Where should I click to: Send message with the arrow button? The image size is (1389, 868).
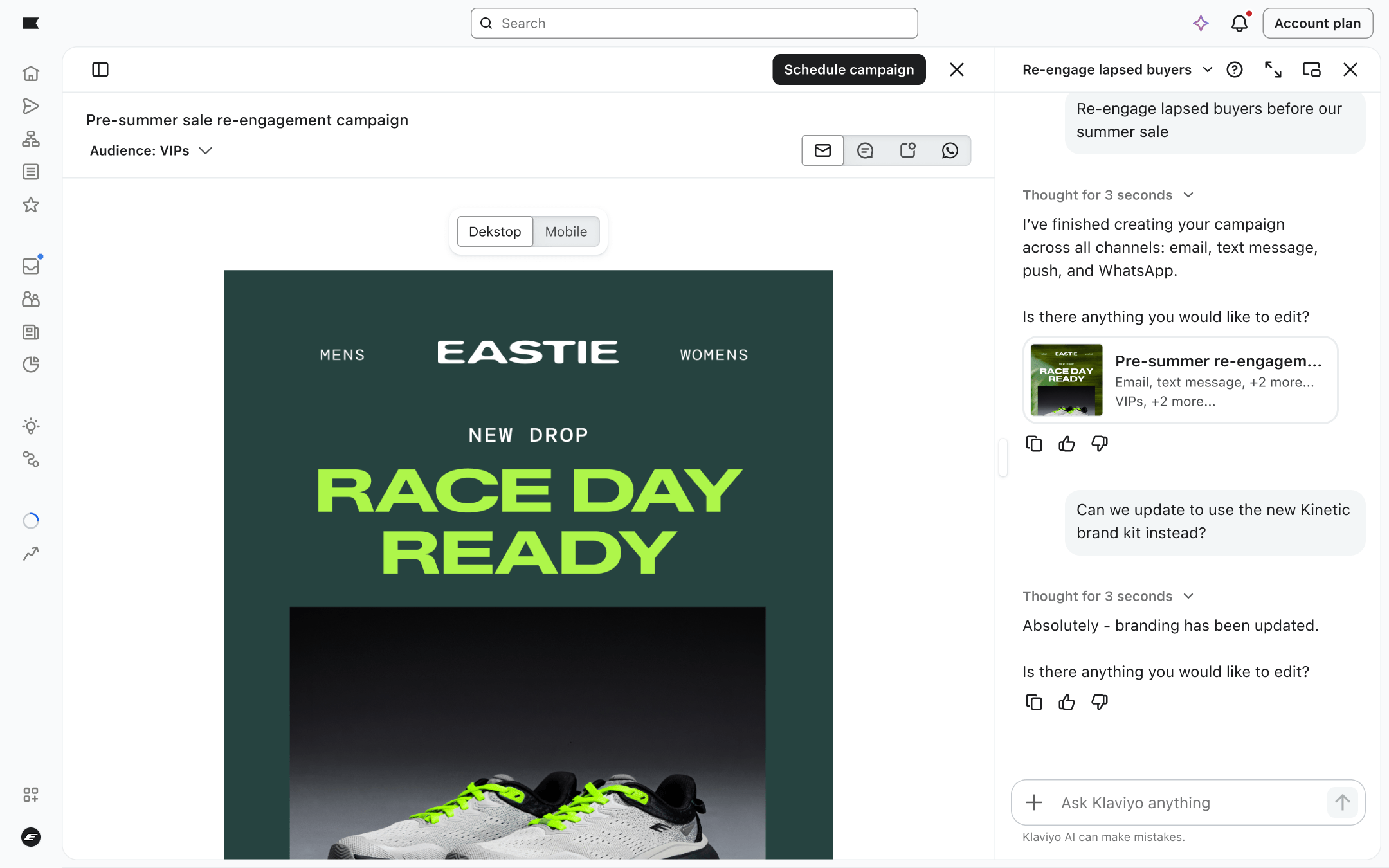coord(1342,802)
